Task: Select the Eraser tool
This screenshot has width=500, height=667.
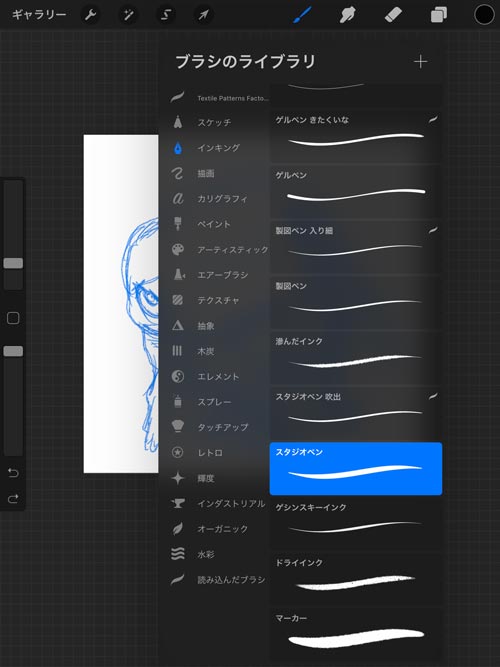Action: (x=393, y=15)
